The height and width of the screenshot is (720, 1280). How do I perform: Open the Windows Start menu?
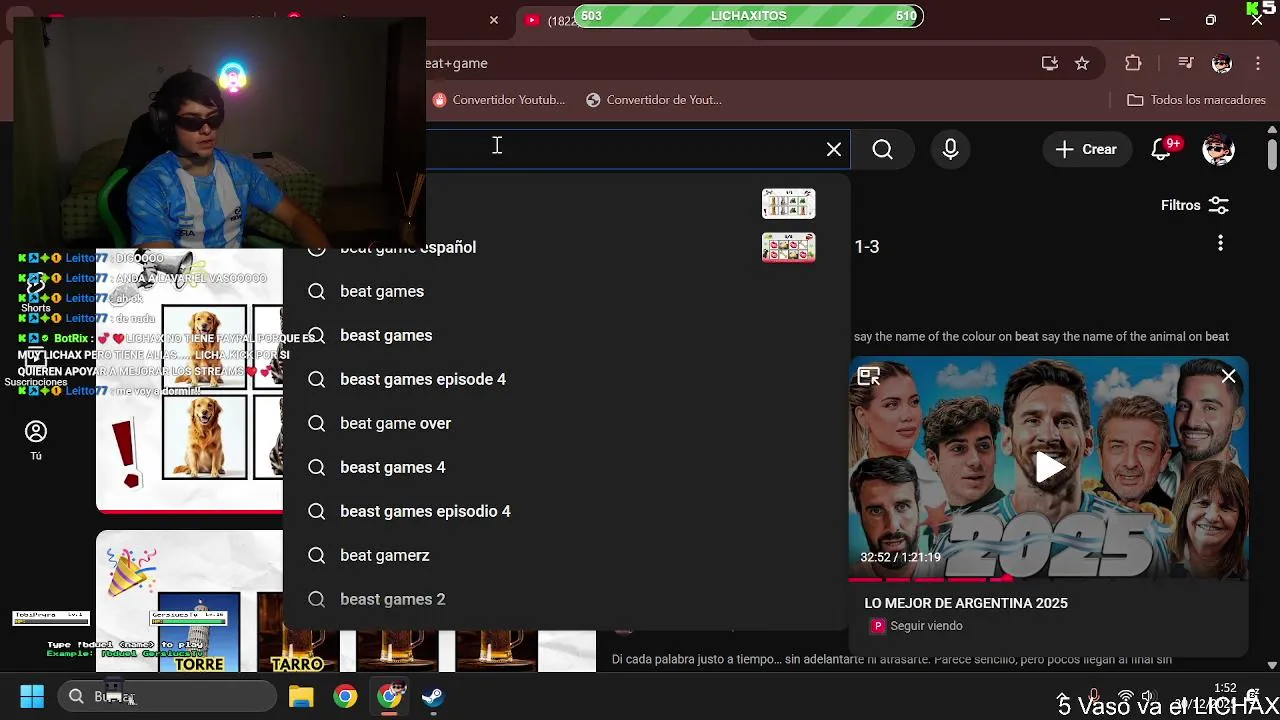pyautogui.click(x=32, y=697)
